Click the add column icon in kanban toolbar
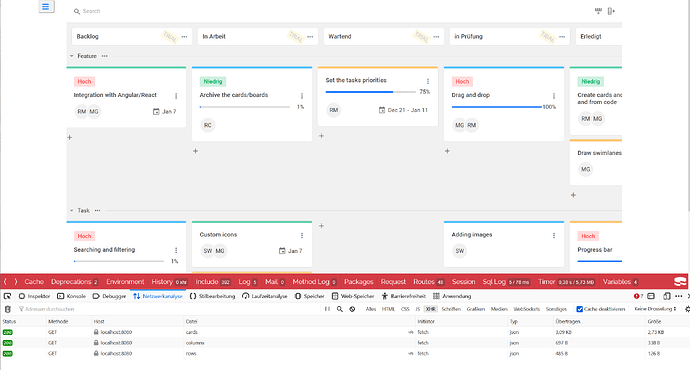Image resolution: width=690 pixels, height=370 pixels. (611, 11)
